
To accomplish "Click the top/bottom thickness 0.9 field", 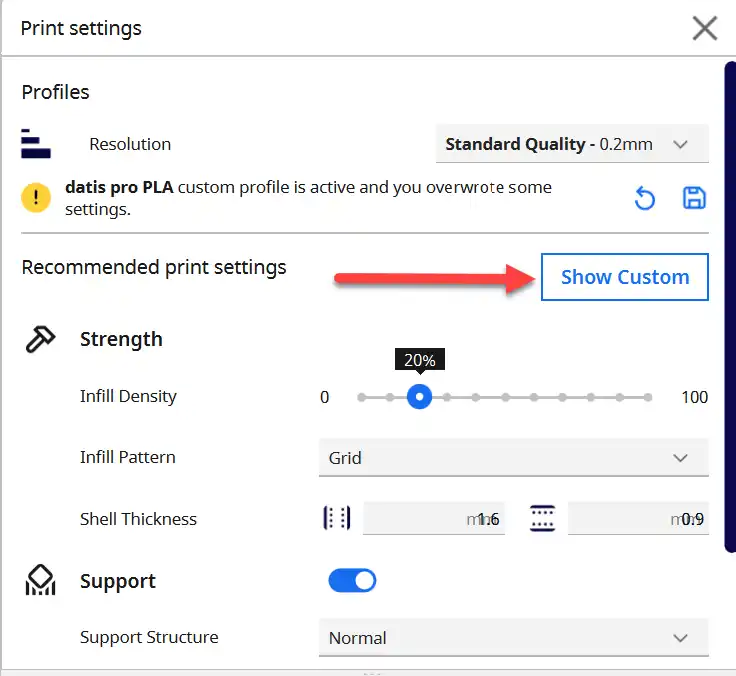I will pyautogui.click(x=638, y=518).
